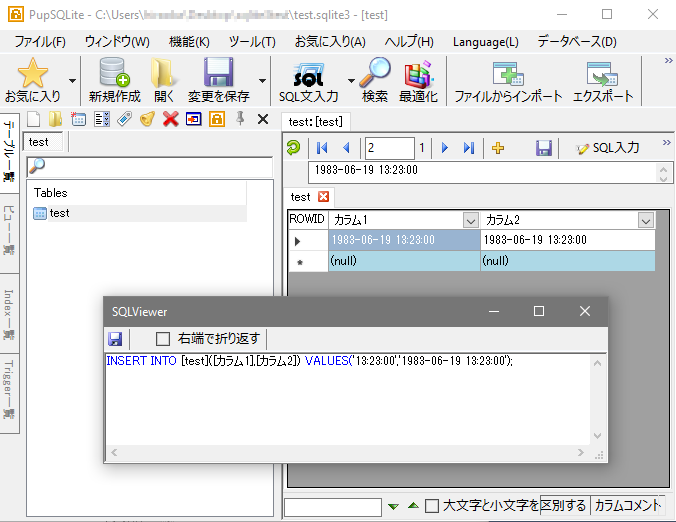Click the record number field showing 2
The width and height of the screenshot is (676, 522).
(389, 148)
